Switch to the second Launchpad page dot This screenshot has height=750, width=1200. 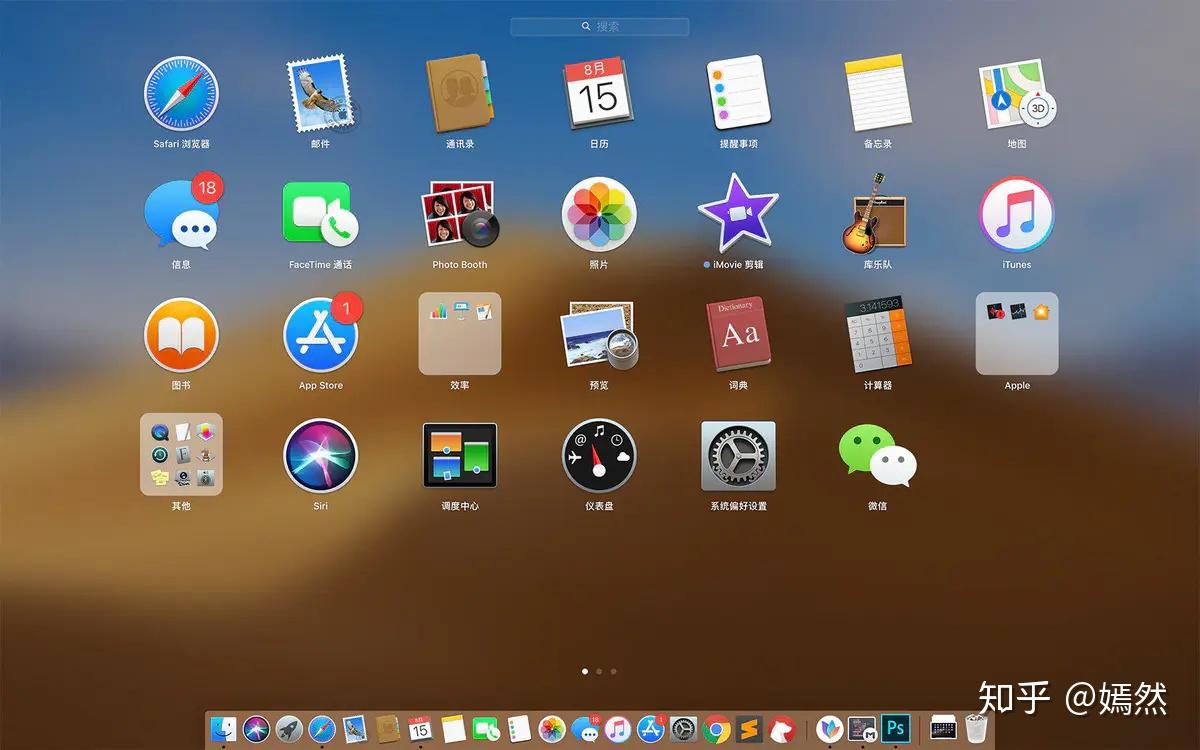click(598, 672)
